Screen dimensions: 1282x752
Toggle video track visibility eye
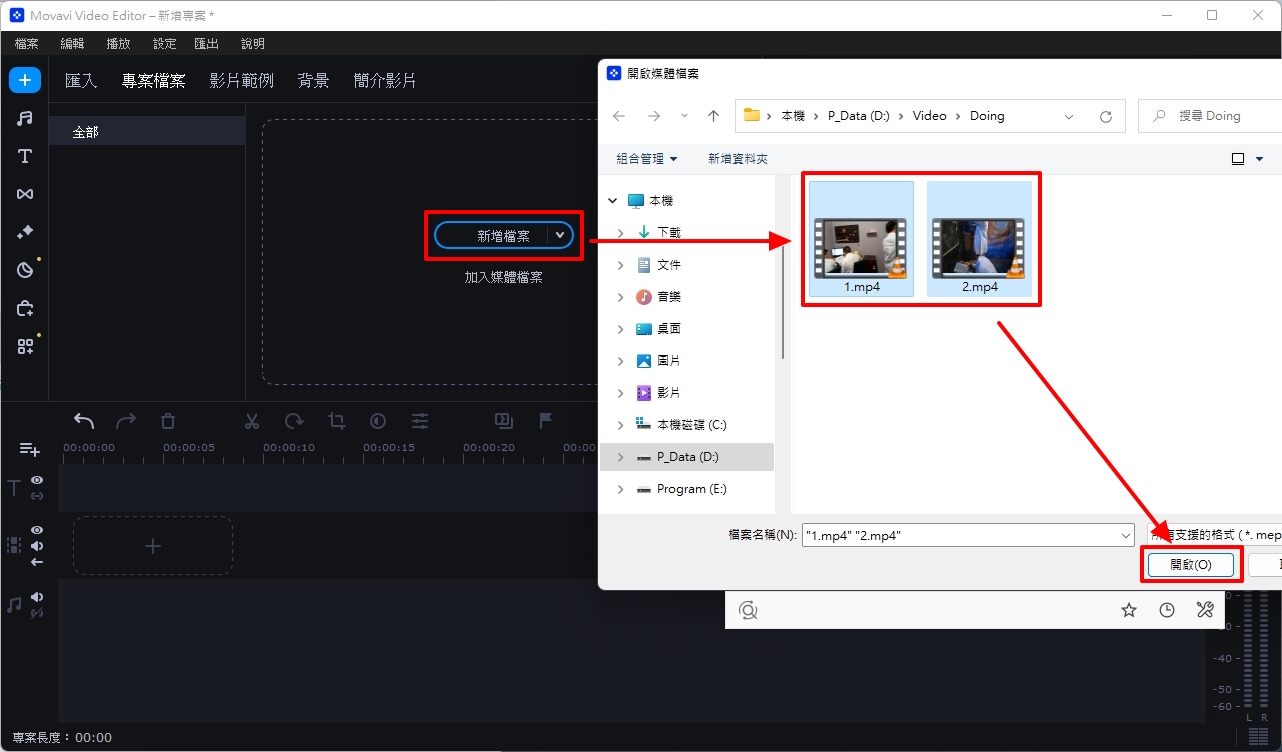[x=37, y=529]
